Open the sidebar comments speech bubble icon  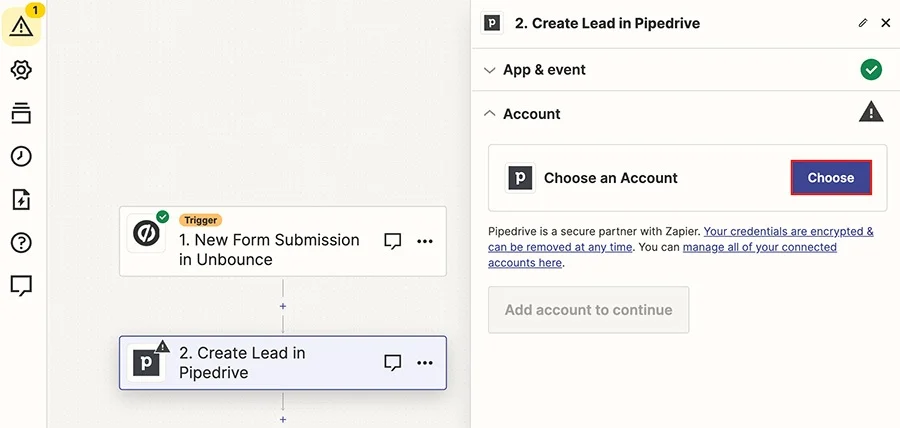21,286
